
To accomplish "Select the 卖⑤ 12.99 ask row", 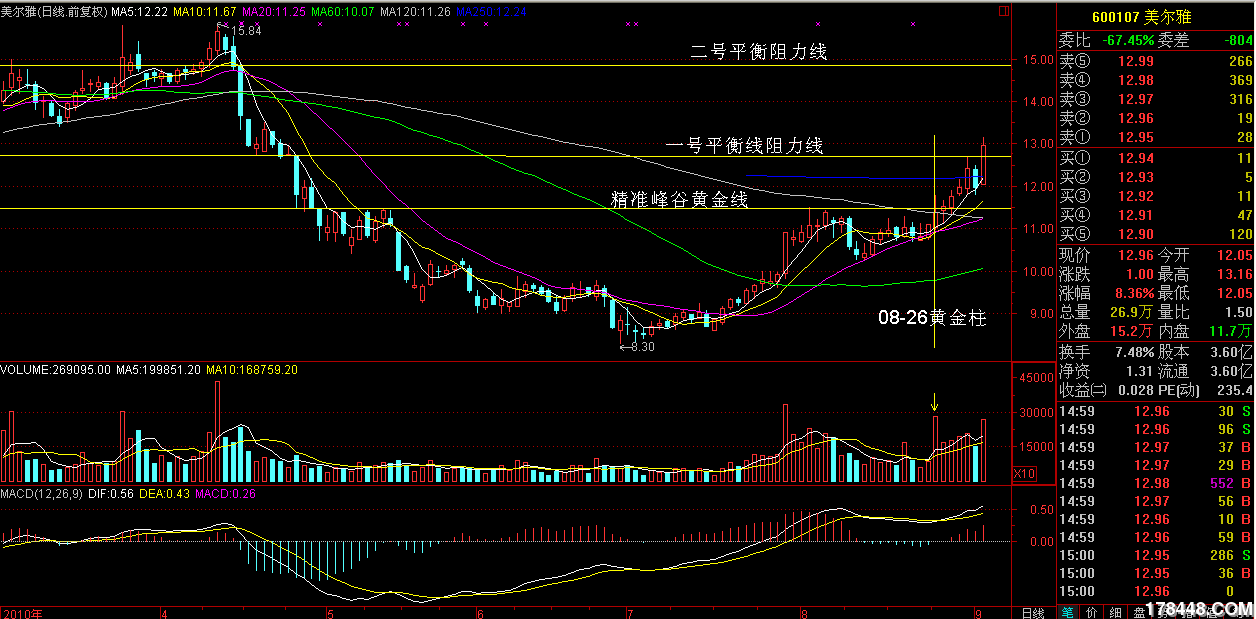I will (x=1156, y=62).
